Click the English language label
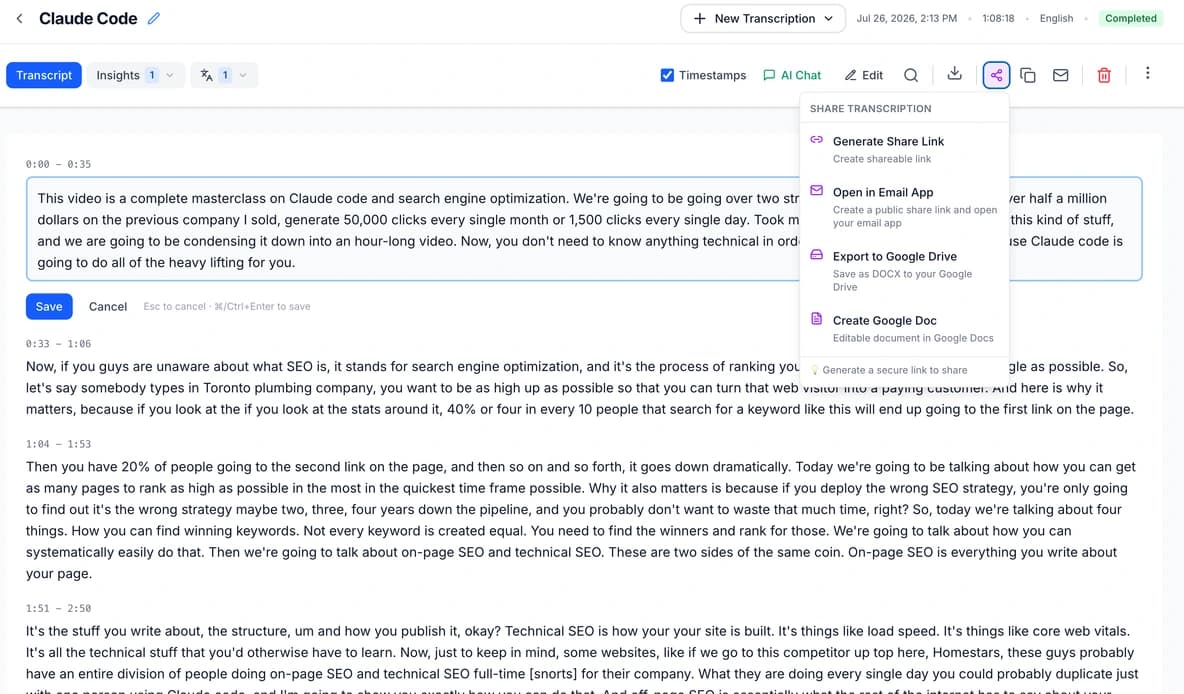This screenshot has height=694, width=1184. [1056, 18]
